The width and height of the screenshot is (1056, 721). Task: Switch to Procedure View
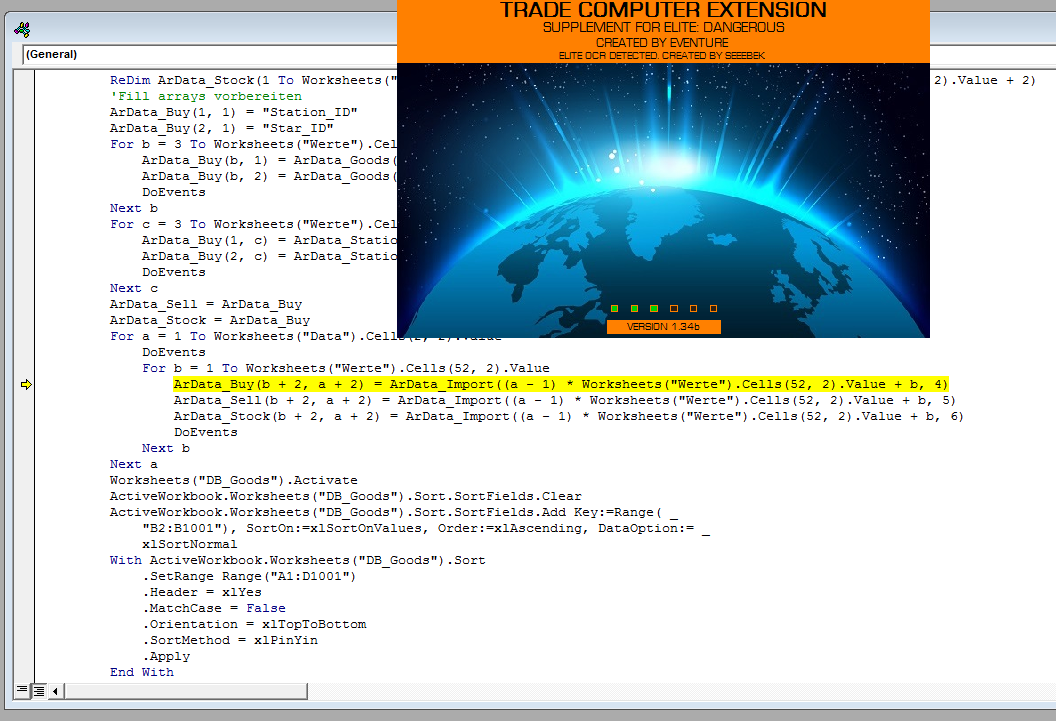click(x=22, y=690)
